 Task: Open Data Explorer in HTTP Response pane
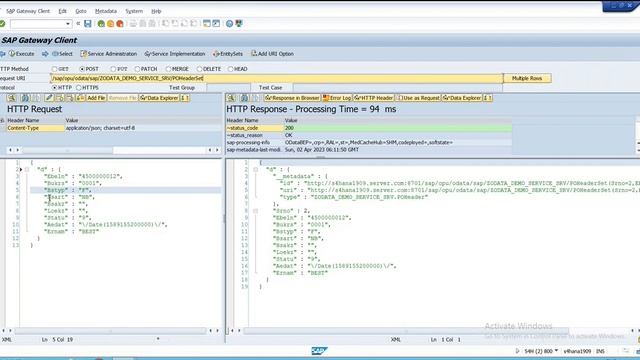pos(462,98)
